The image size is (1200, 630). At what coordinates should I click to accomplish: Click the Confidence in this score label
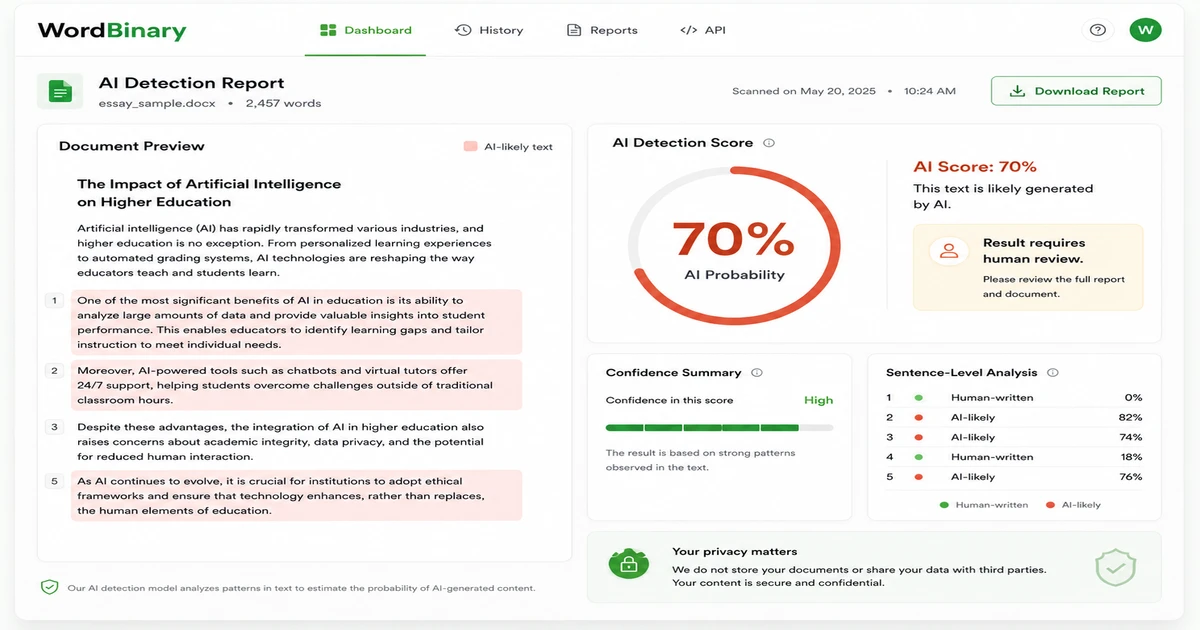tap(669, 400)
